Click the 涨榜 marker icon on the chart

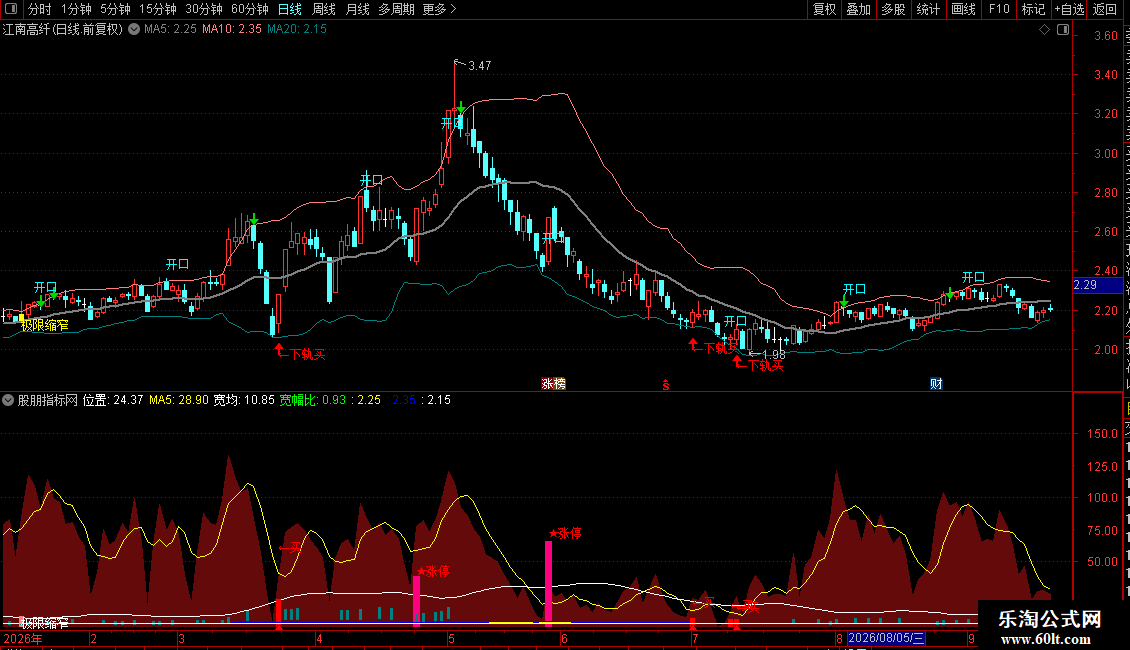[x=553, y=384]
